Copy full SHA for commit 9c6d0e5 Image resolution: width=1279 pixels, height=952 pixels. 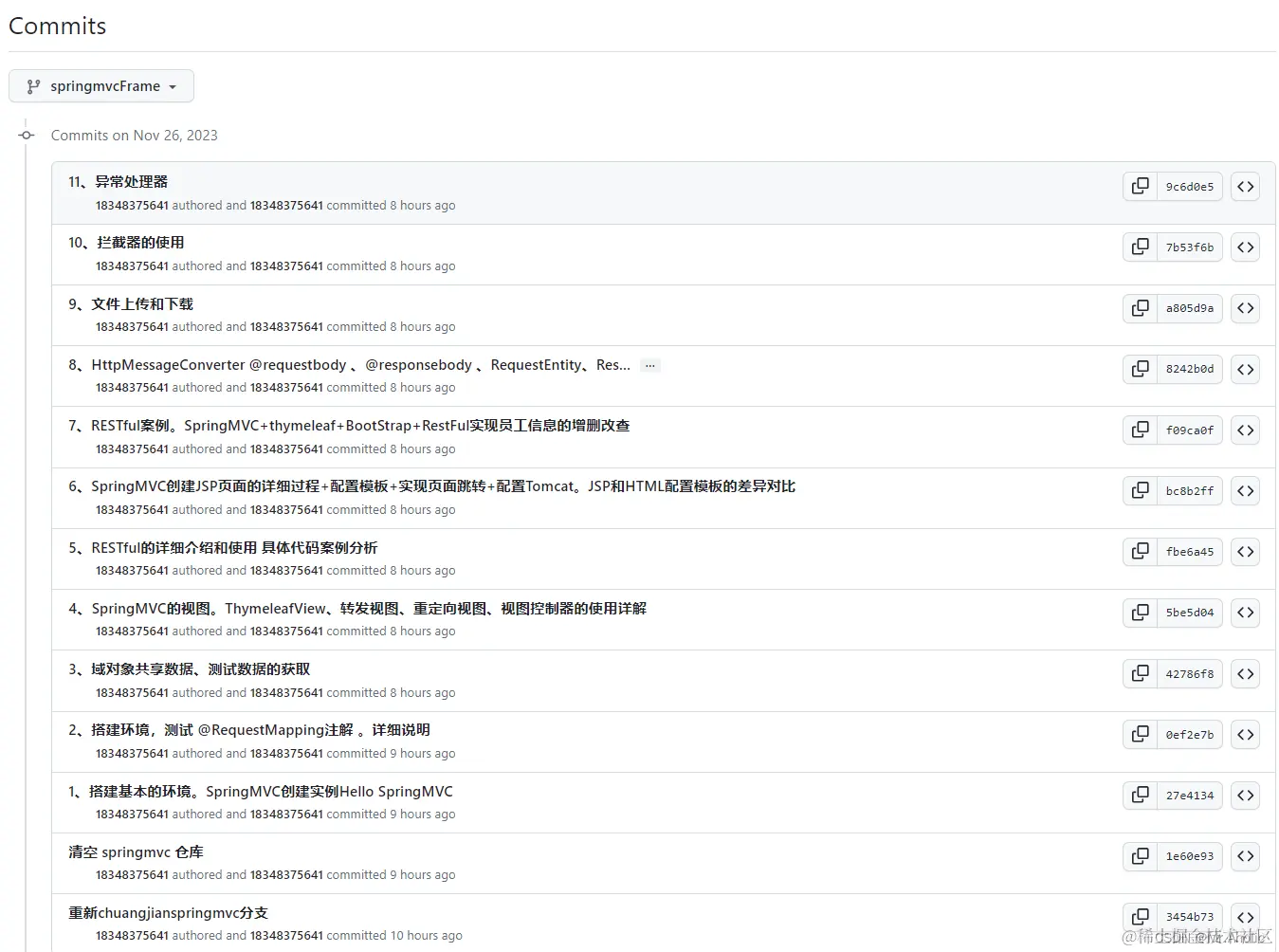1141,187
